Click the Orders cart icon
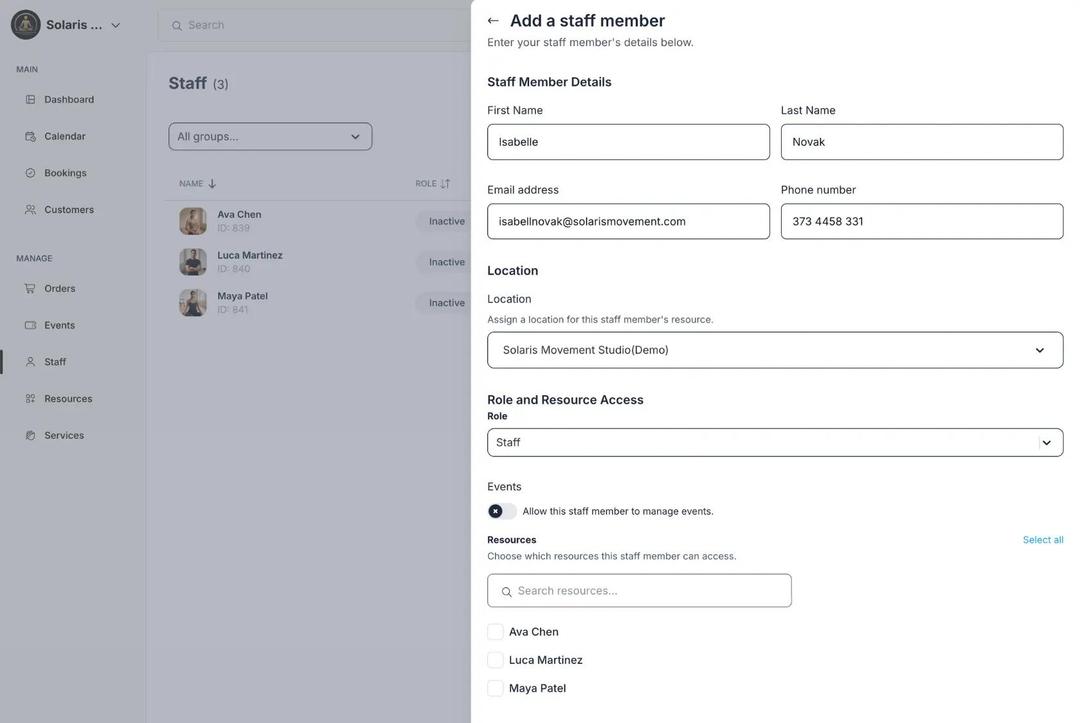This screenshot has width=1080, height=723. coord(30,289)
